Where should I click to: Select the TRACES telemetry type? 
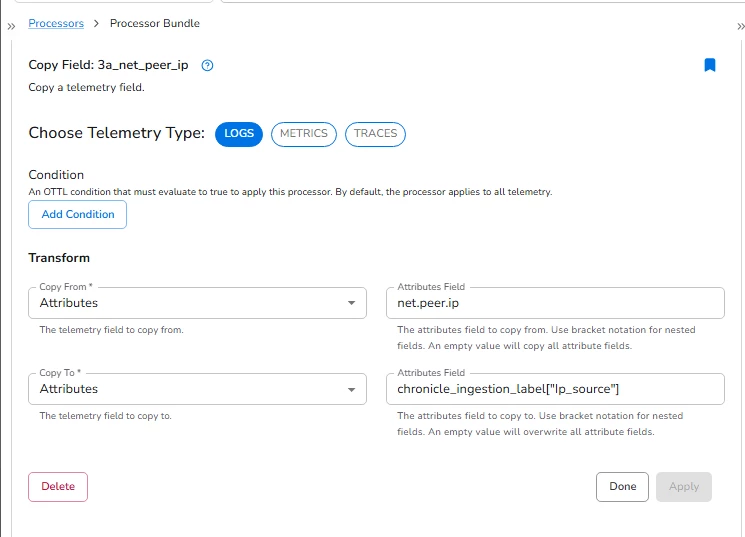[375, 134]
